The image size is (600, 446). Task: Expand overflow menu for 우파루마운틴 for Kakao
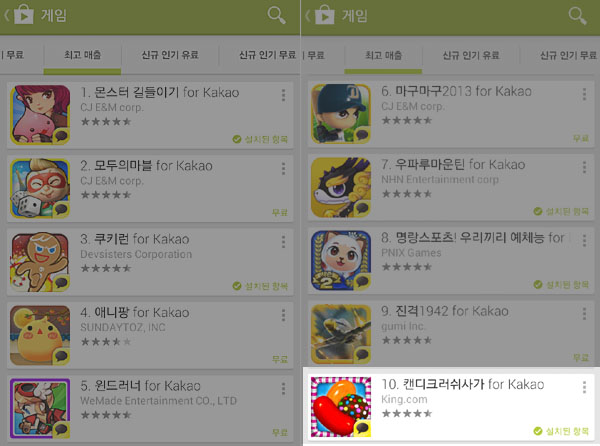(584, 167)
